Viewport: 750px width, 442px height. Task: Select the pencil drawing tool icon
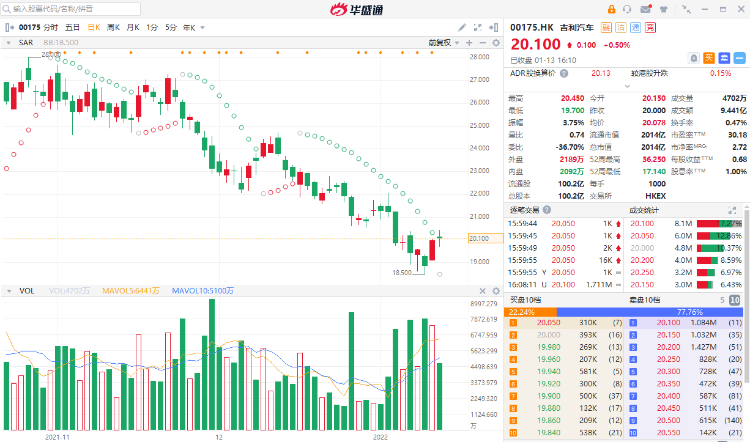click(x=462, y=28)
